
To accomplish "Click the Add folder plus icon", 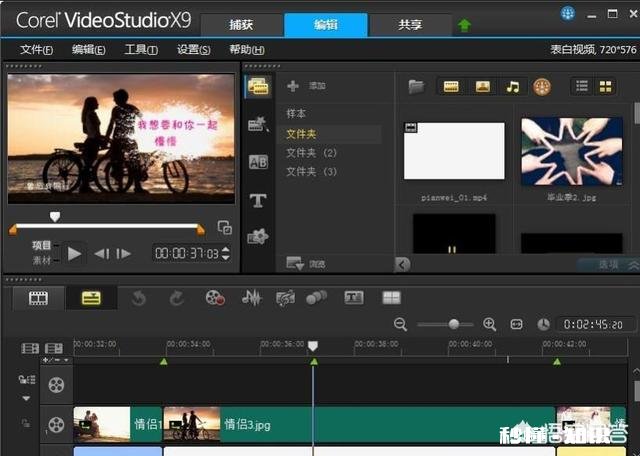I will click(293, 86).
